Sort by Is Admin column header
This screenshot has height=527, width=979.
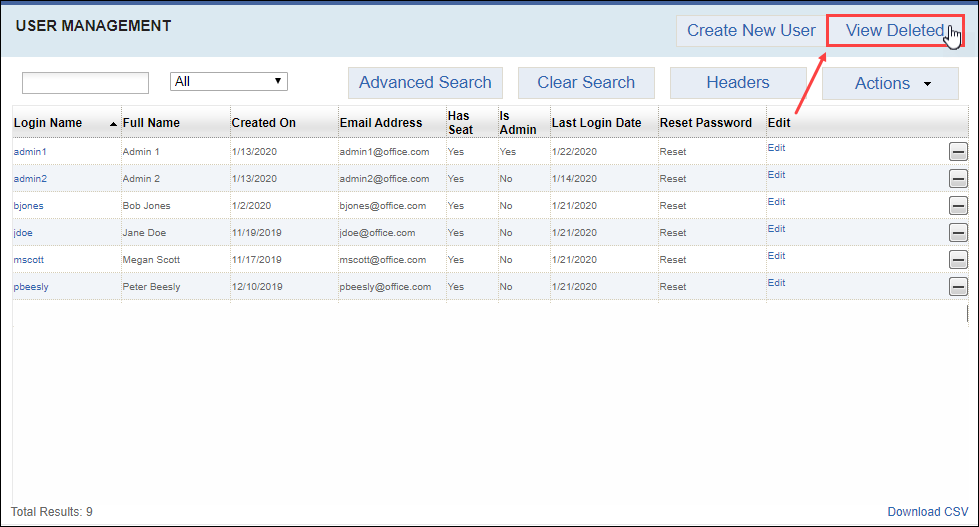(x=518, y=122)
